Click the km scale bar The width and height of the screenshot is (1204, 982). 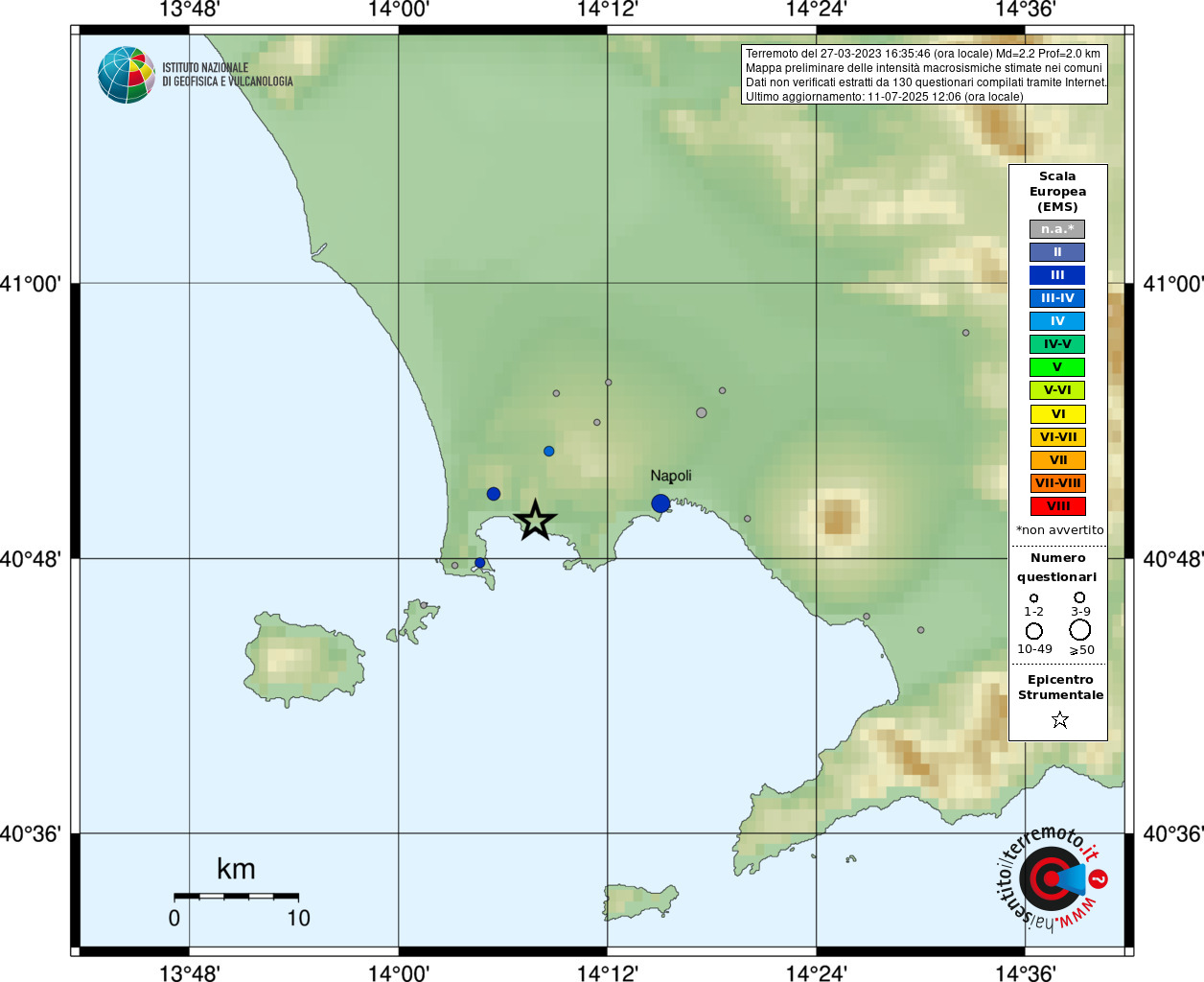236,896
